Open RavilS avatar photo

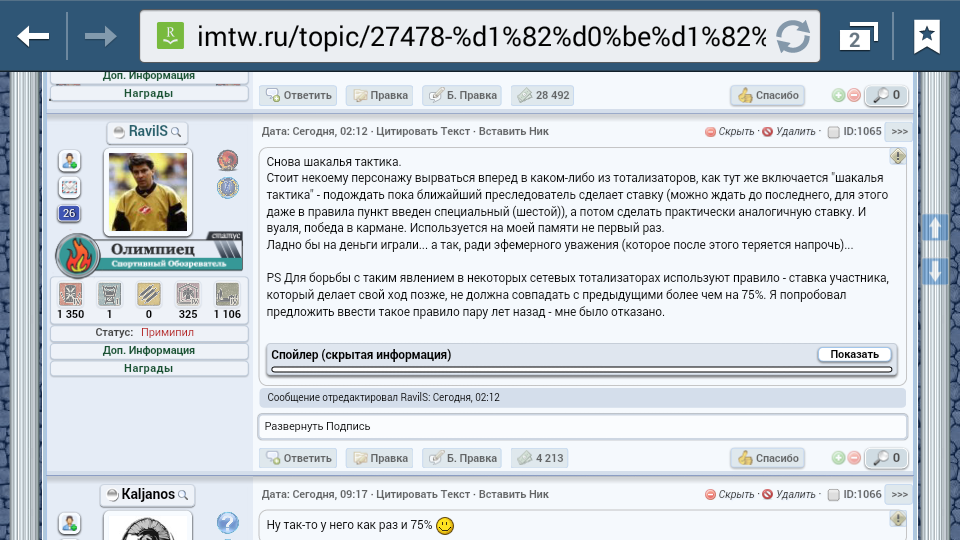(x=148, y=192)
